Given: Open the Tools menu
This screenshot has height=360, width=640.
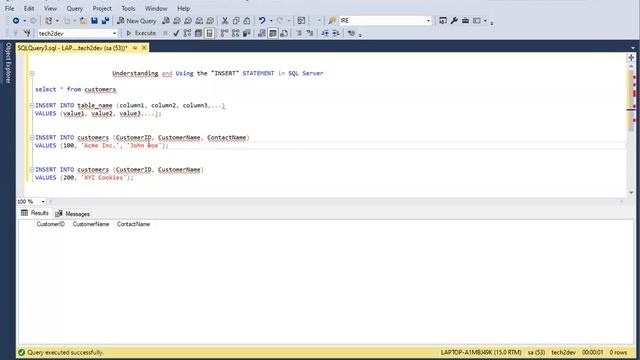Looking at the screenshot, I should 128,8.
